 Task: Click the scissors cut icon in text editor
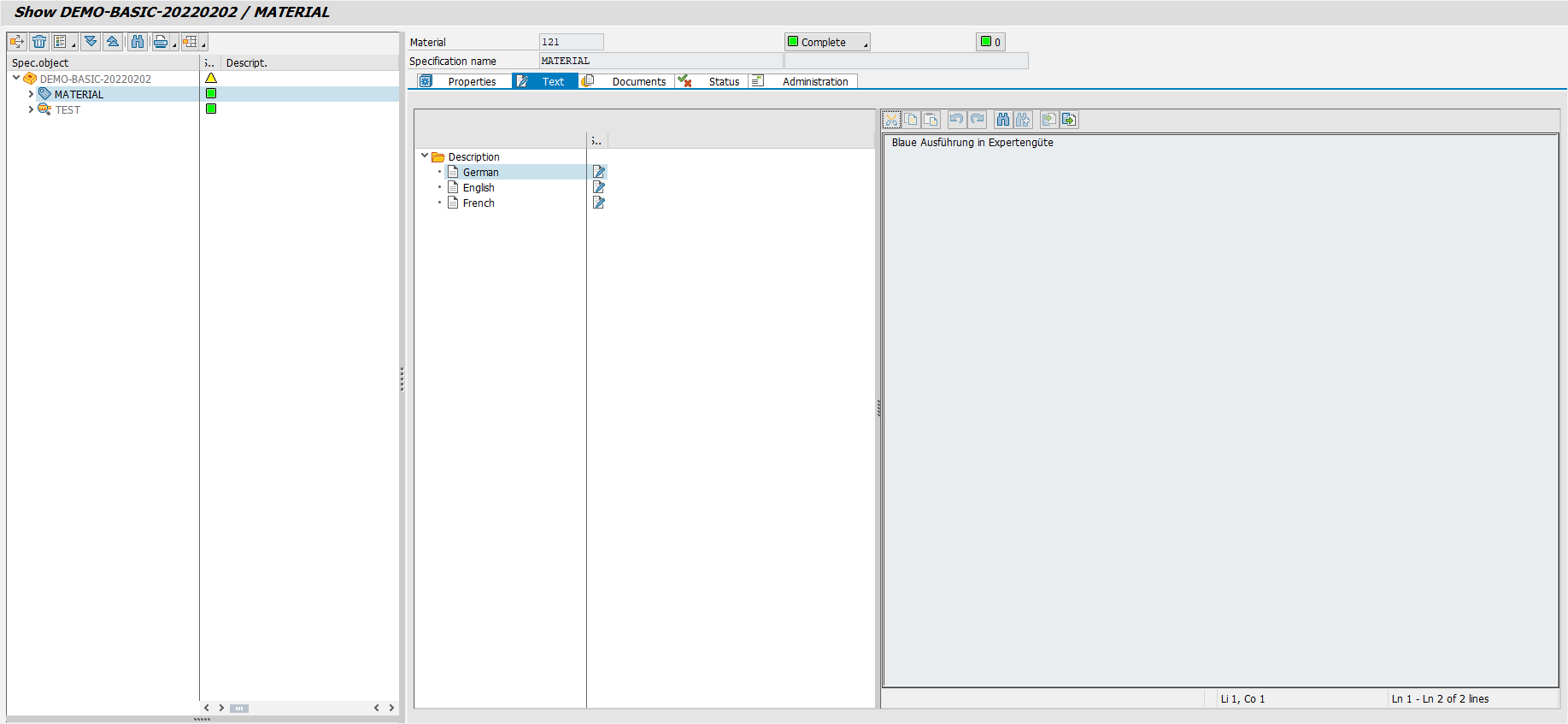tap(891, 120)
